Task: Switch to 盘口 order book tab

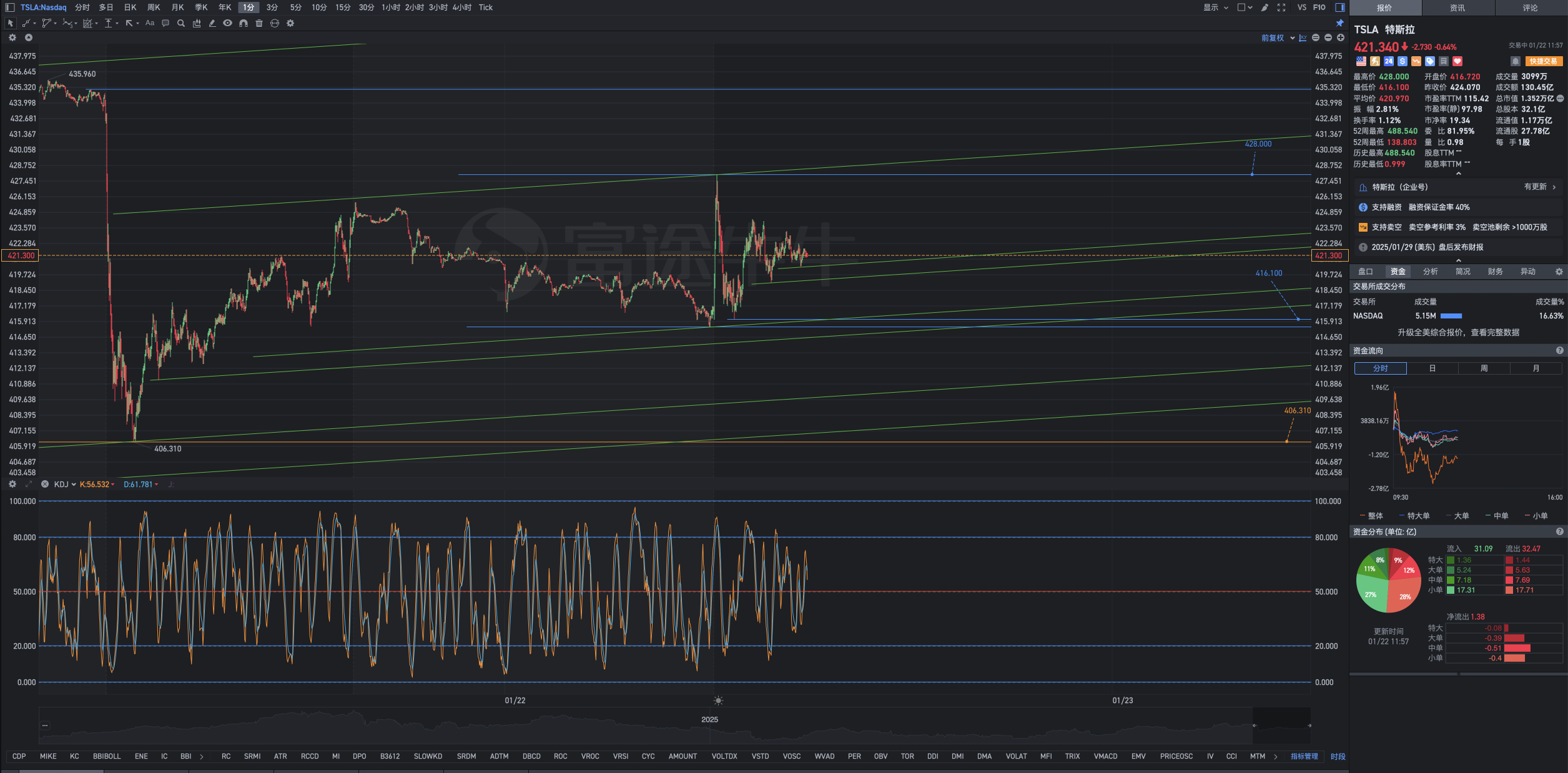Action: click(x=1366, y=272)
